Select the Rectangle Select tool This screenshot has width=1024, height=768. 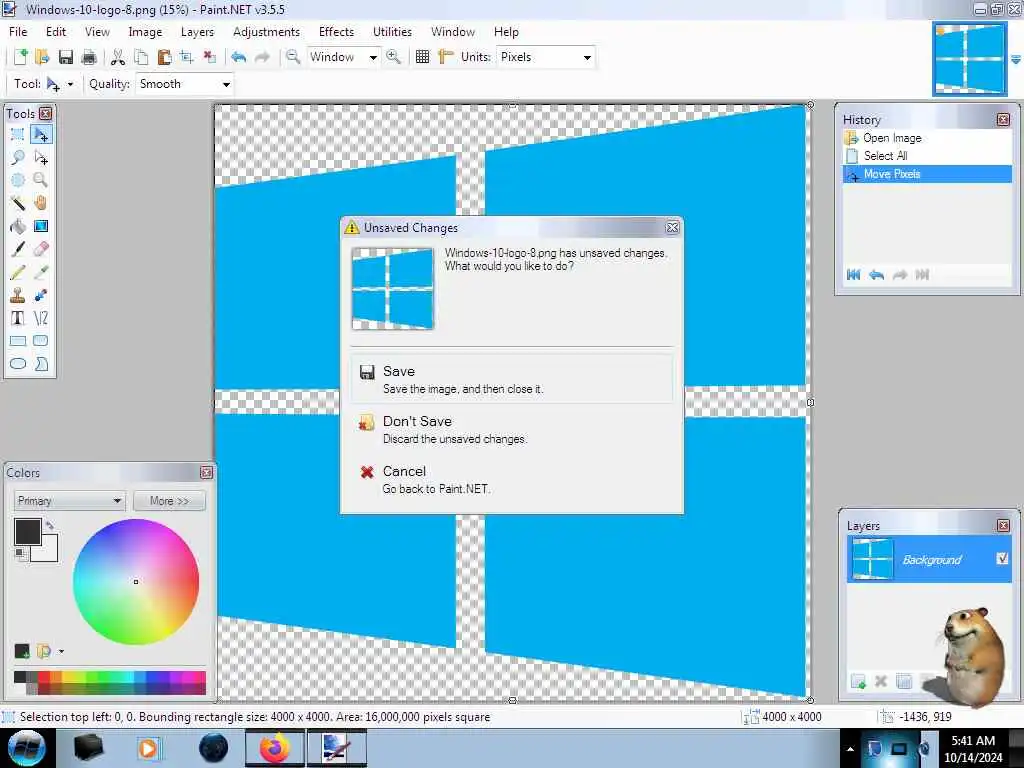18,135
